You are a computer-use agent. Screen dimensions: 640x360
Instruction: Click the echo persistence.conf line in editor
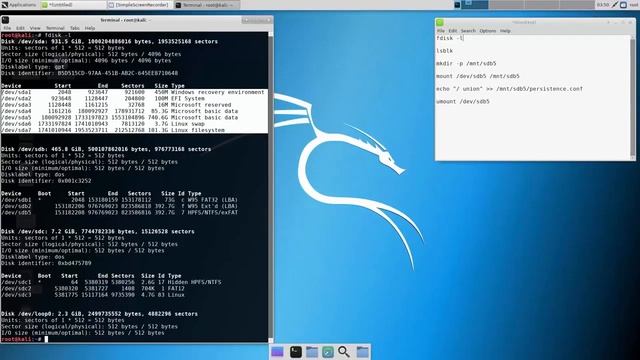pyautogui.click(x=509, y=89)
